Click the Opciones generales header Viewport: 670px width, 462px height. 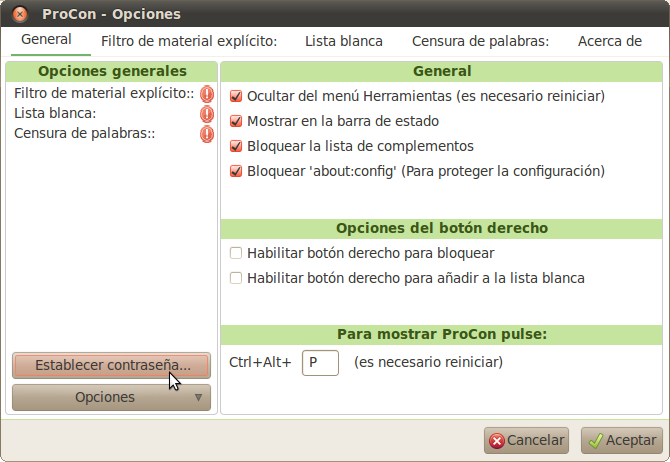[112, 71]
